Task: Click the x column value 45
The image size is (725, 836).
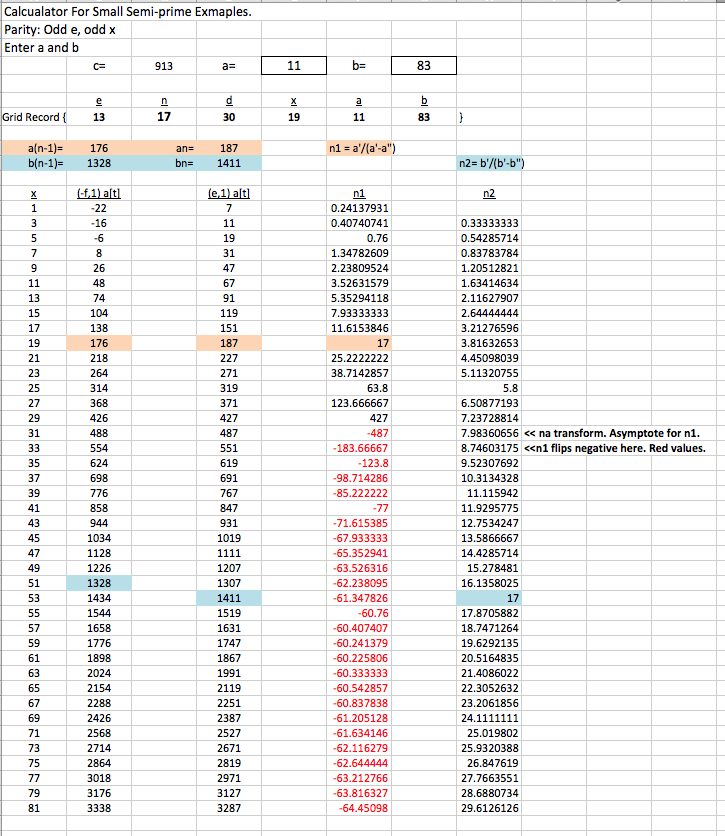Action: pyautogui.click(x=34, y=538)
